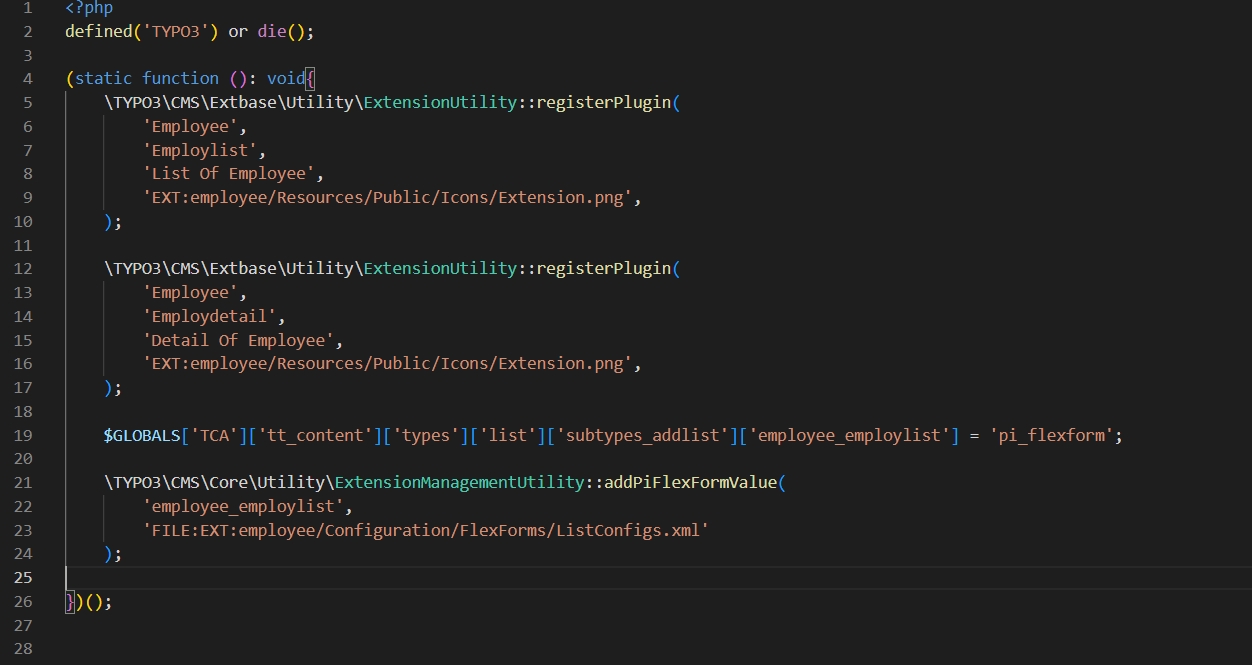Viewport: 1252px width, 665px height.
Task: Click the void return type keyword
Action: tap(285, 78)
